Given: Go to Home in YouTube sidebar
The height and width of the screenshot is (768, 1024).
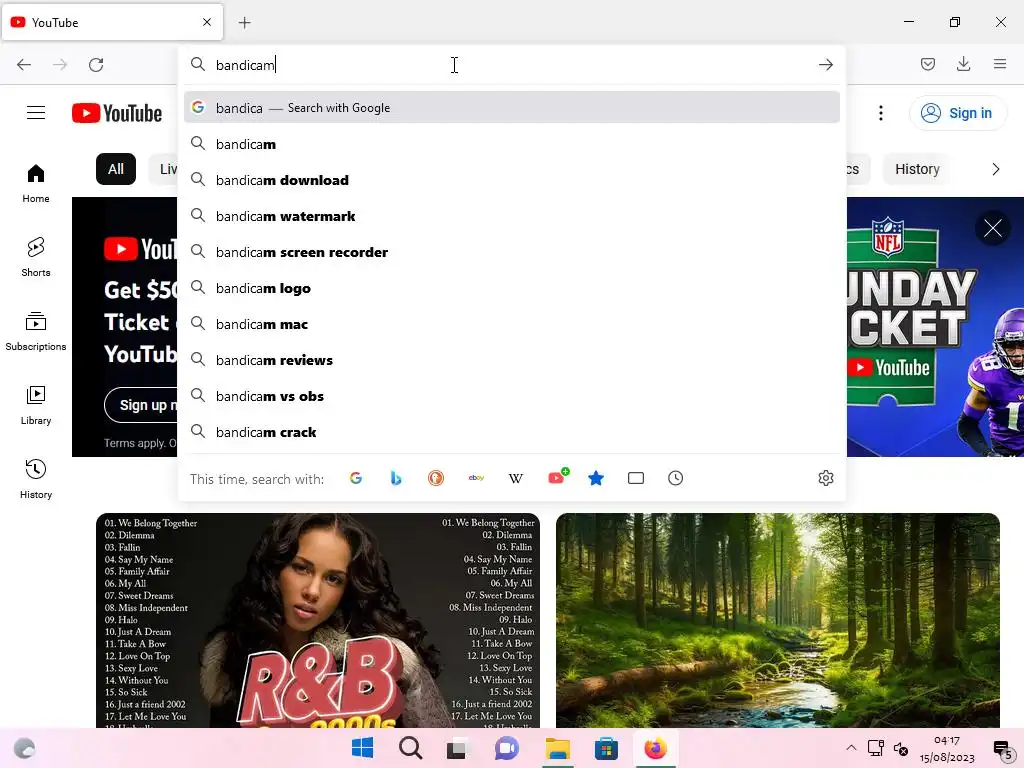Looking at the screenshot, I should (x=36, y=184).
